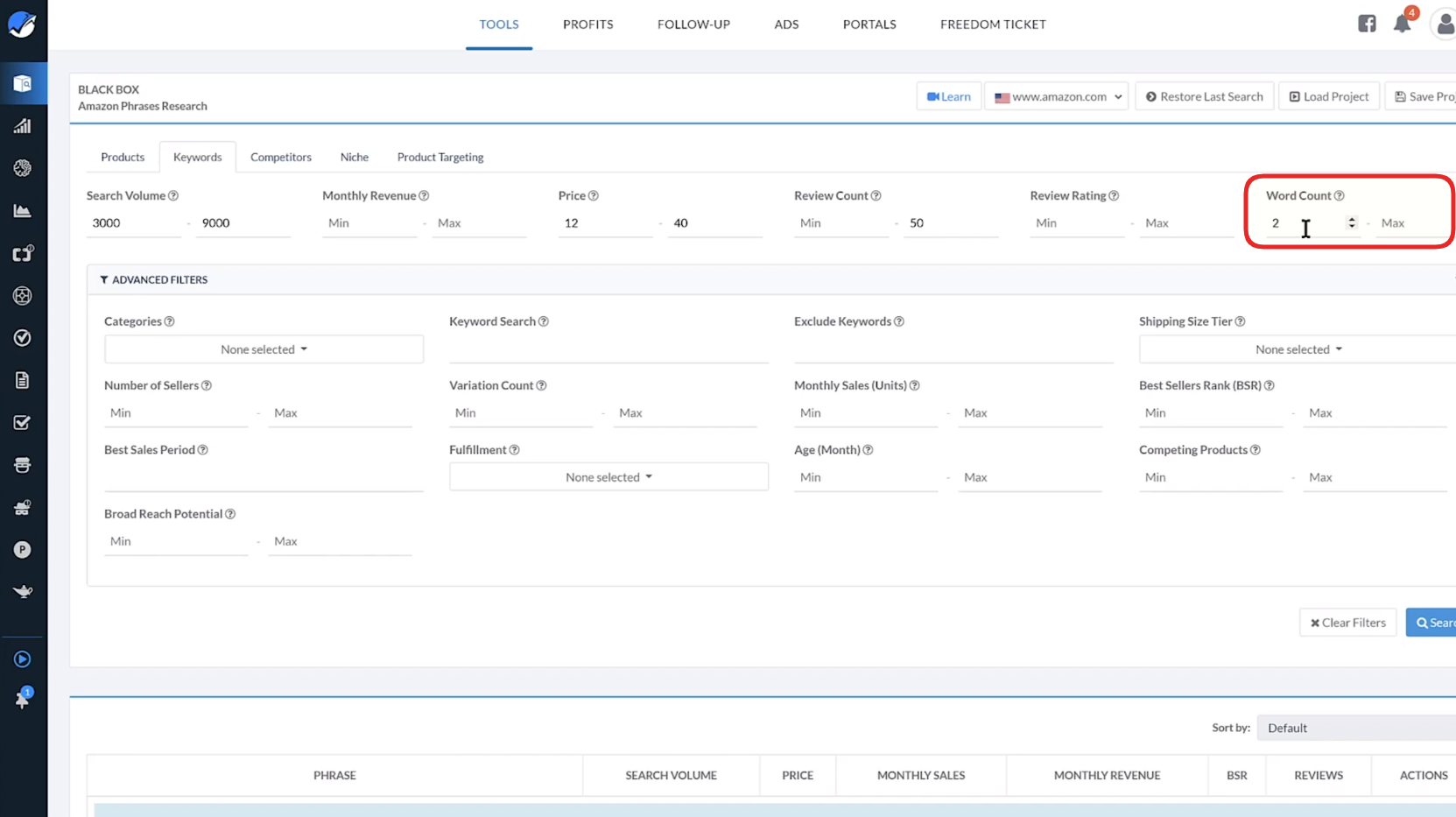Click the Helium 10 logo in sidebar
Image resolution: width=1456 pixels, height=817 pixels.
22,25
